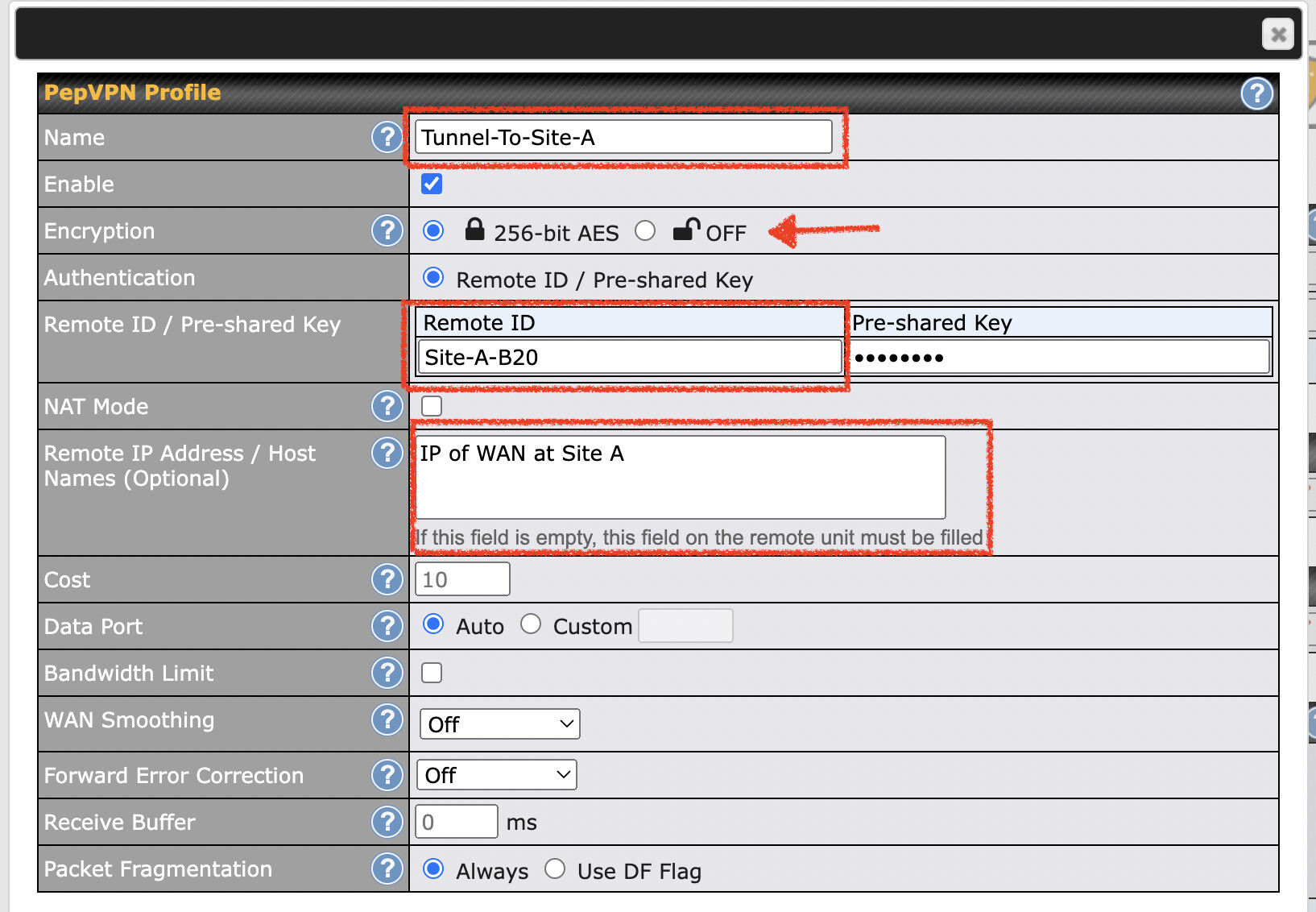Expand the WAN Smoothing dropdown
This screenshot has height=912, width=1316.
[x=499, y=723]
